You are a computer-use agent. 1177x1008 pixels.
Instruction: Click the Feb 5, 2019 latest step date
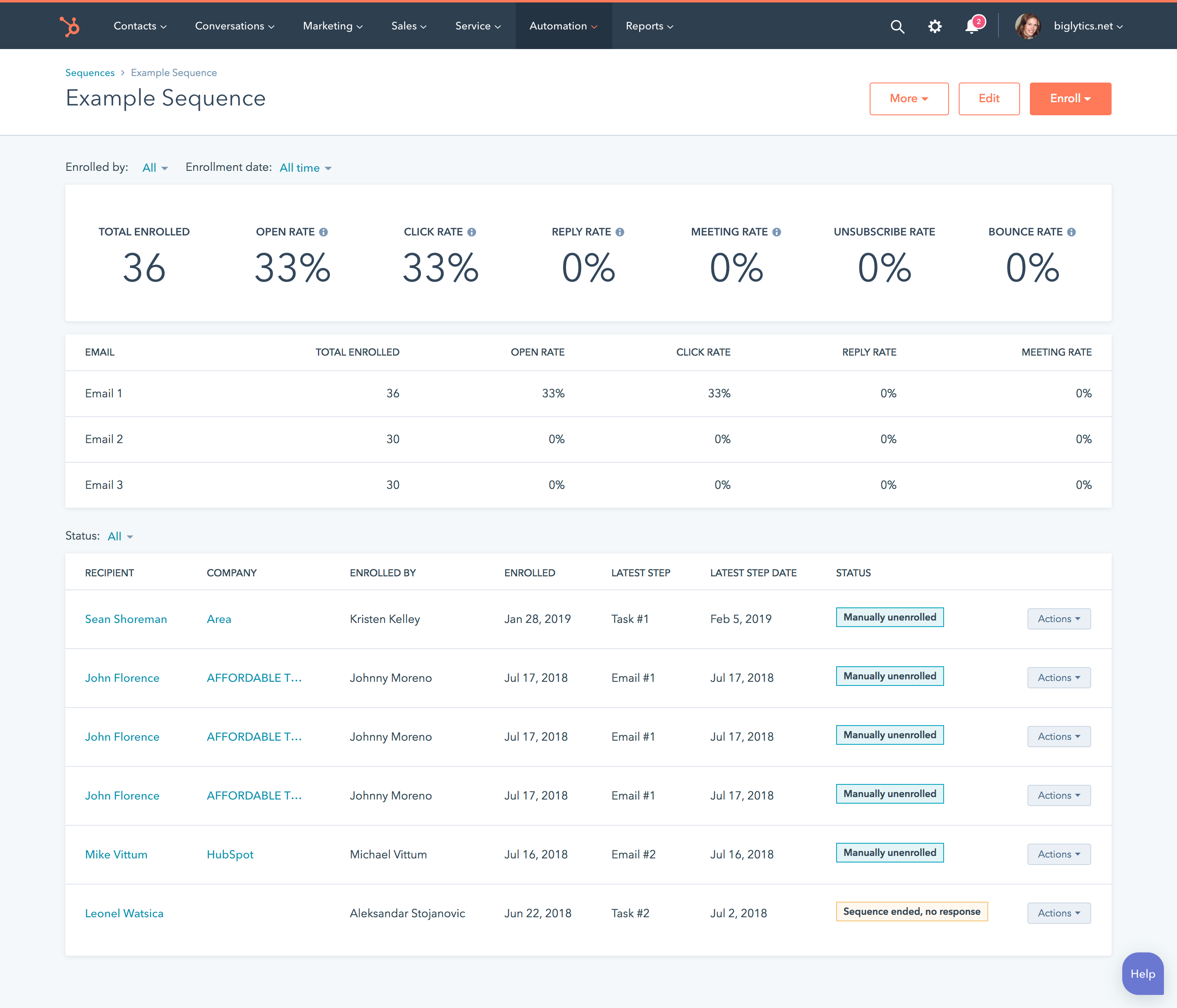(x=741, y=619)
